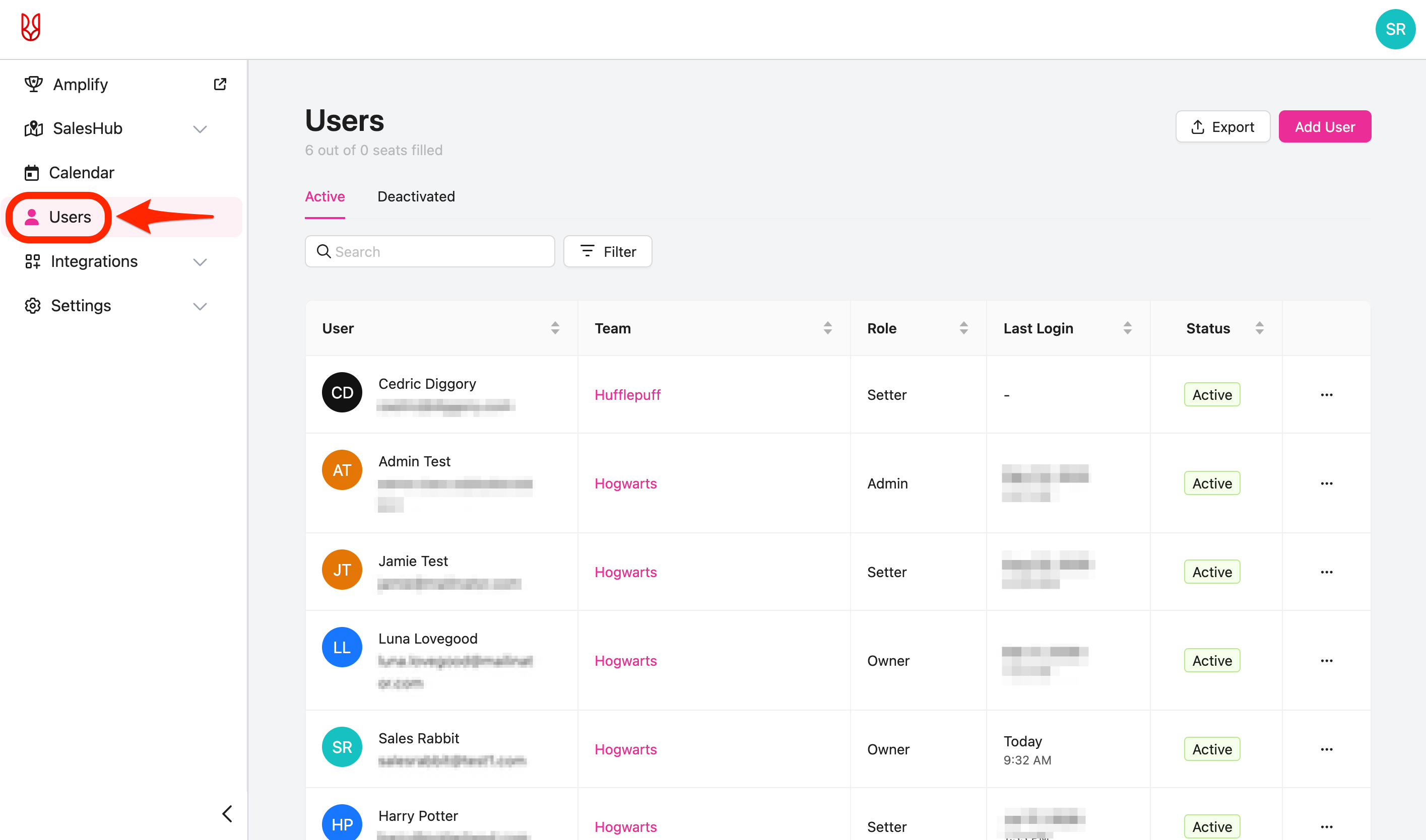Select the Active users tab
The width and height of the screenshot is (1426, 840).
pos(325,196)
